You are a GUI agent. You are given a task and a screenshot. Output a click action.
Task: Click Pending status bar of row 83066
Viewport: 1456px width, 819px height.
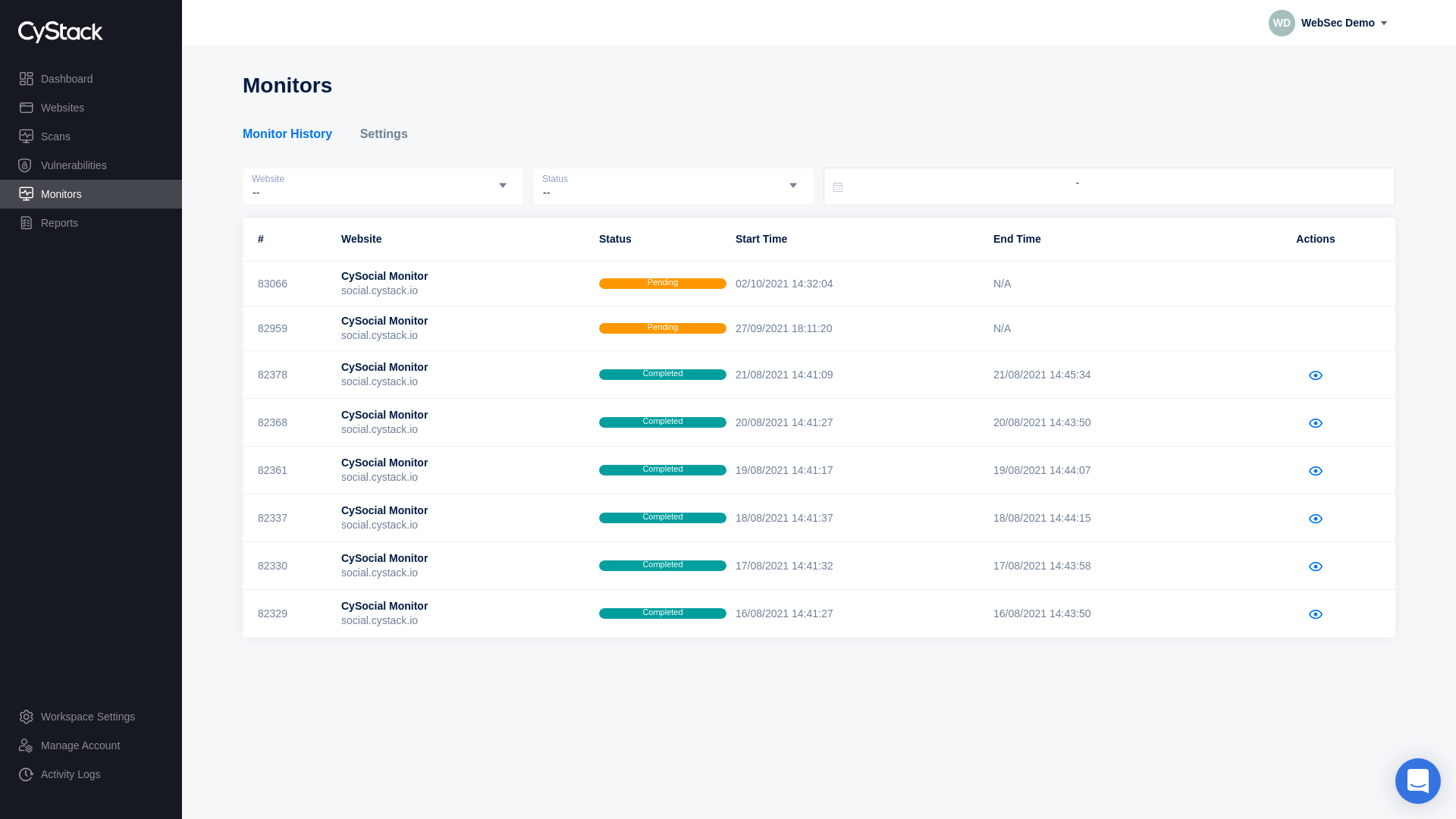click(x=663, y=284)
